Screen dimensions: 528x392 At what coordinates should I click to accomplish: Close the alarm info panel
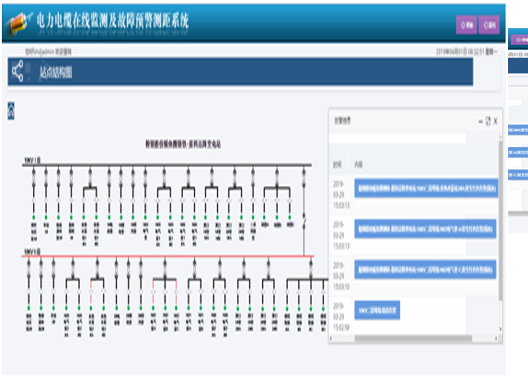coord(496,121)
